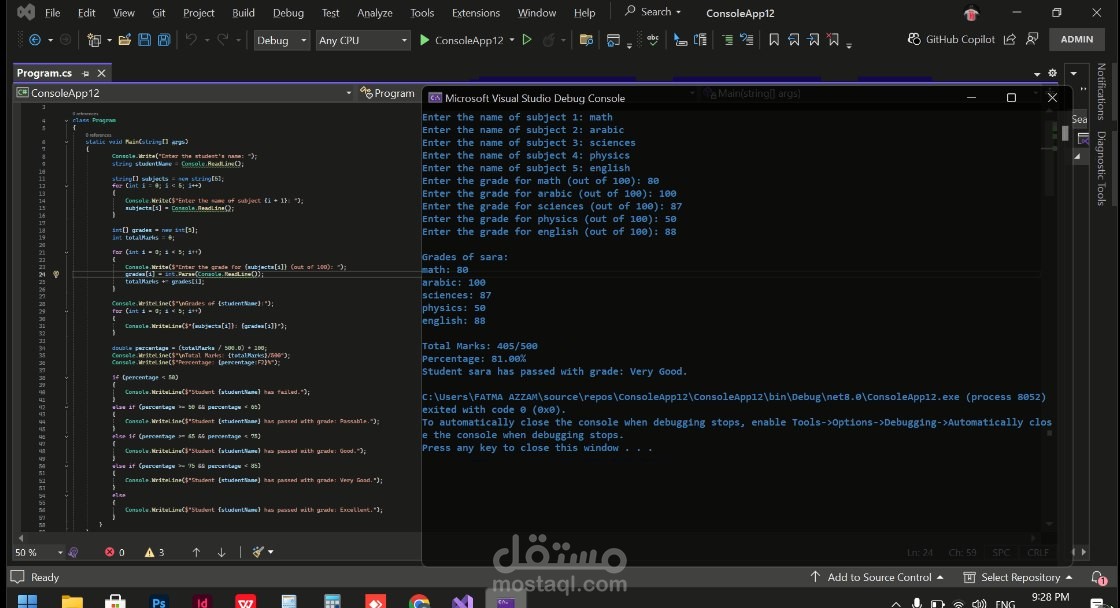Clear all bookmarks icon
Viewport: 1120px width, 608px height.
[x=833, y=40]
